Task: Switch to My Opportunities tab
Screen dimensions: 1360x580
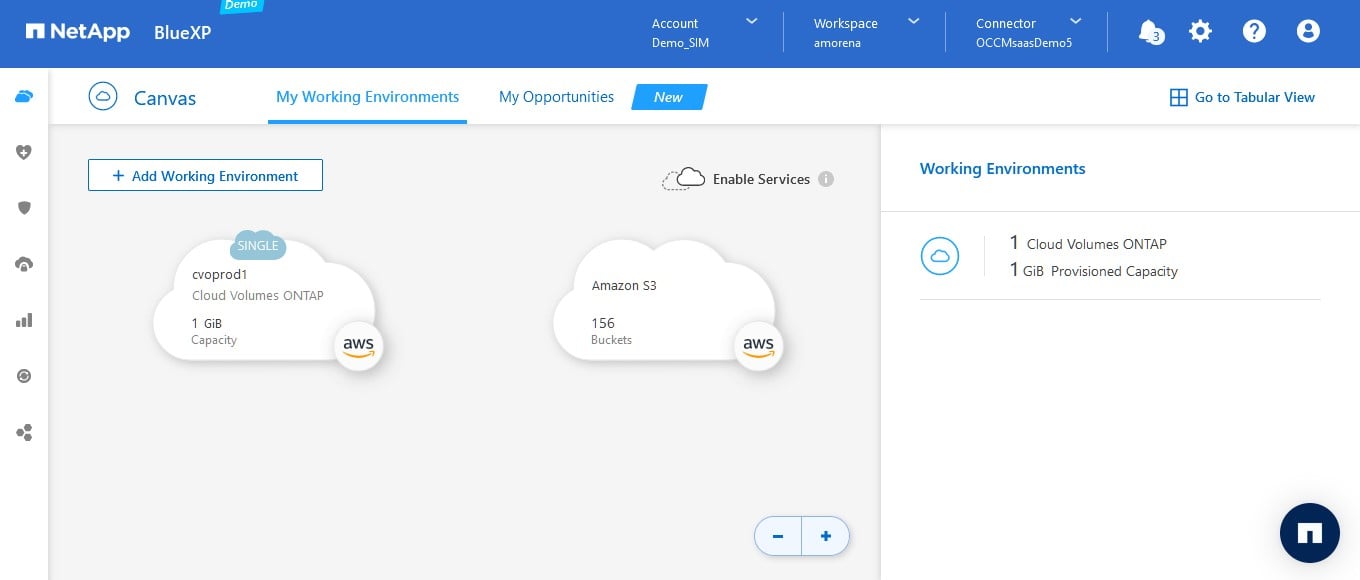Action: pos(556,97)
